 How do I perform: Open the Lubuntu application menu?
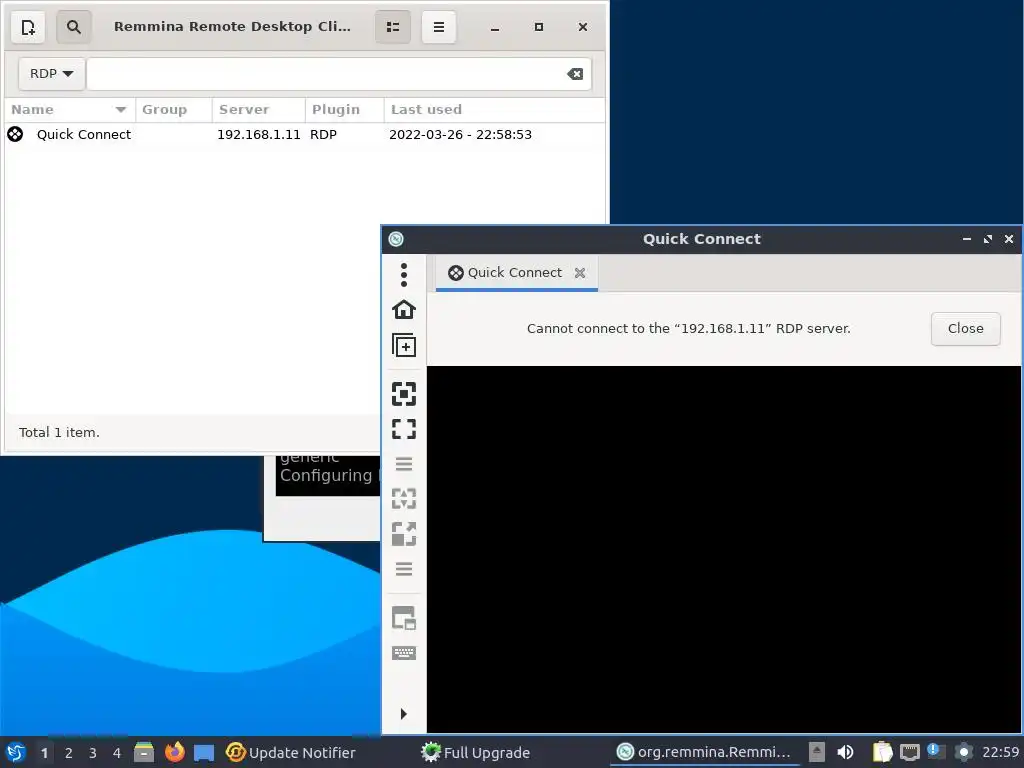point(16,752)
